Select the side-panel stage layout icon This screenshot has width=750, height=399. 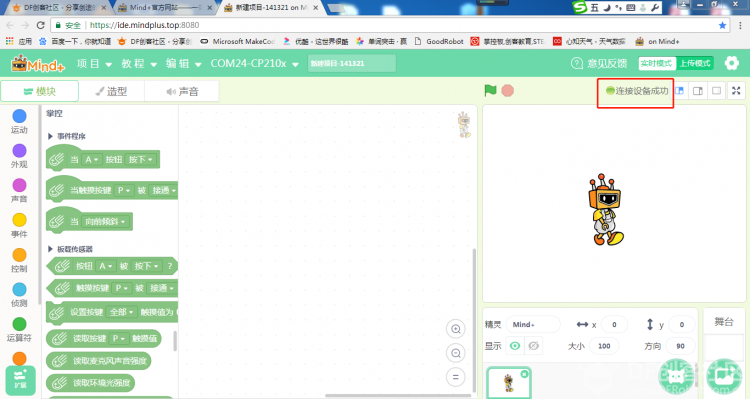pos(697,90)
